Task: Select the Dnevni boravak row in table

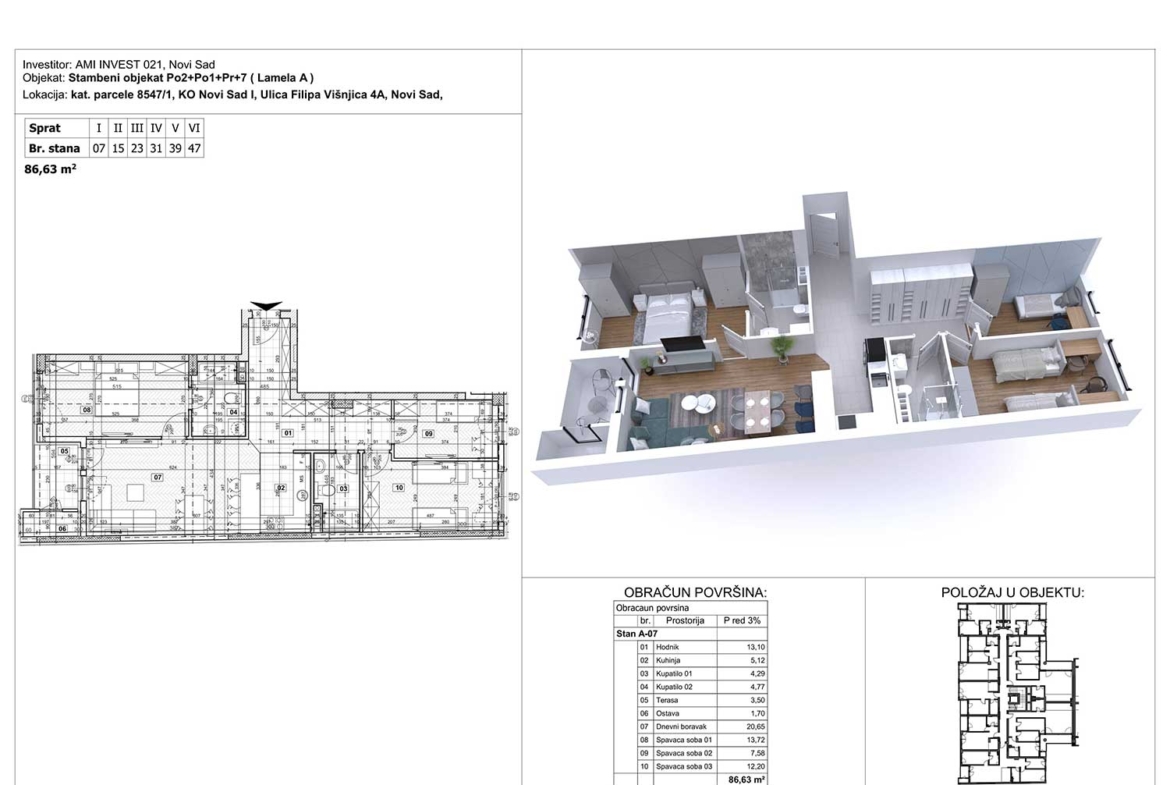Action: 692,729
